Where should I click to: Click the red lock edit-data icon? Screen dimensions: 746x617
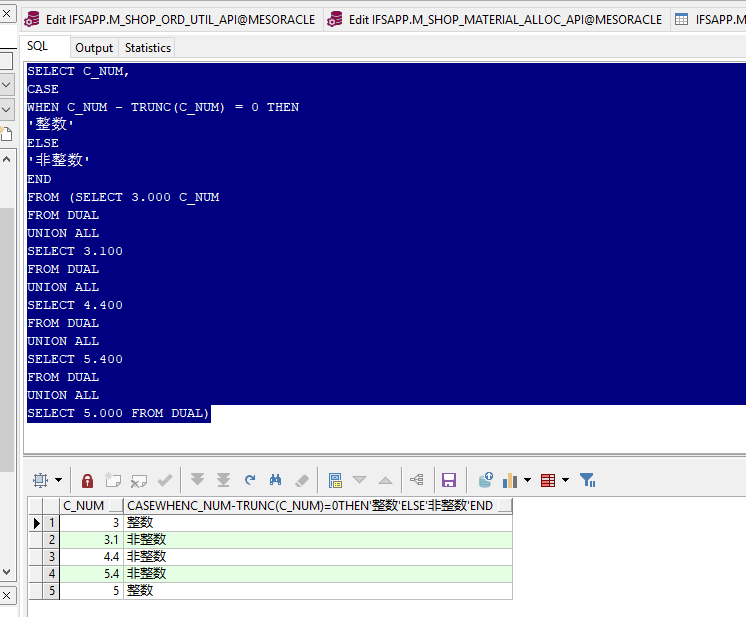tap(88, 480)
